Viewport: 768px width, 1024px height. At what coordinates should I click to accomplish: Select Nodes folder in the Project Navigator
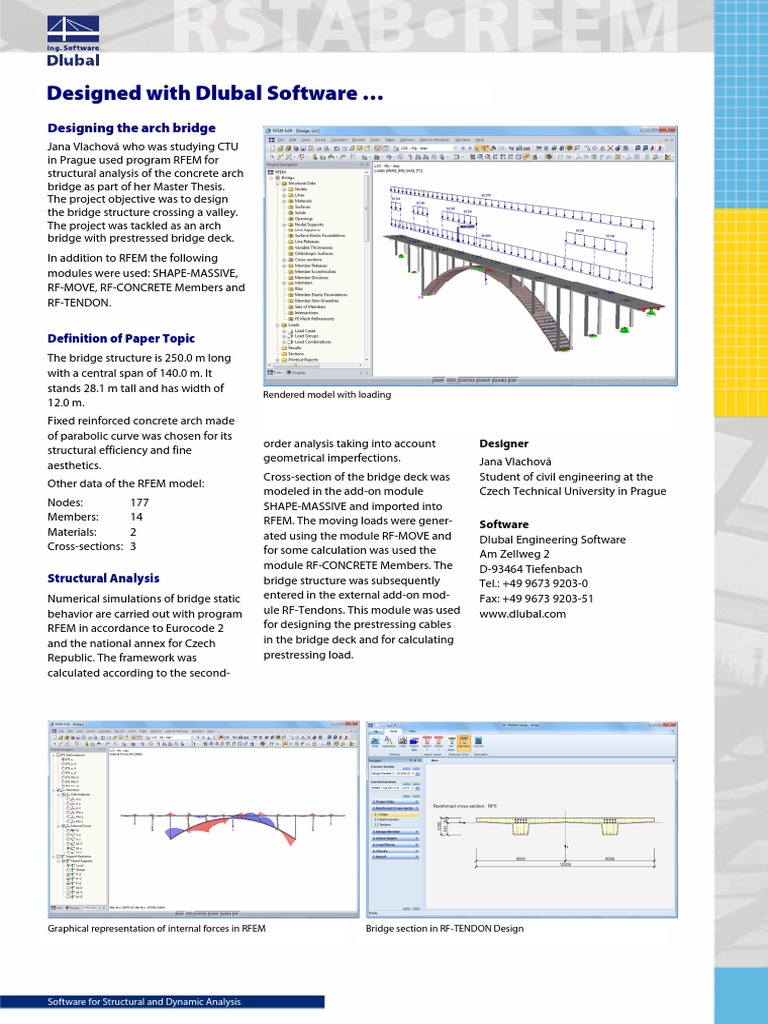tap(300, 189)
